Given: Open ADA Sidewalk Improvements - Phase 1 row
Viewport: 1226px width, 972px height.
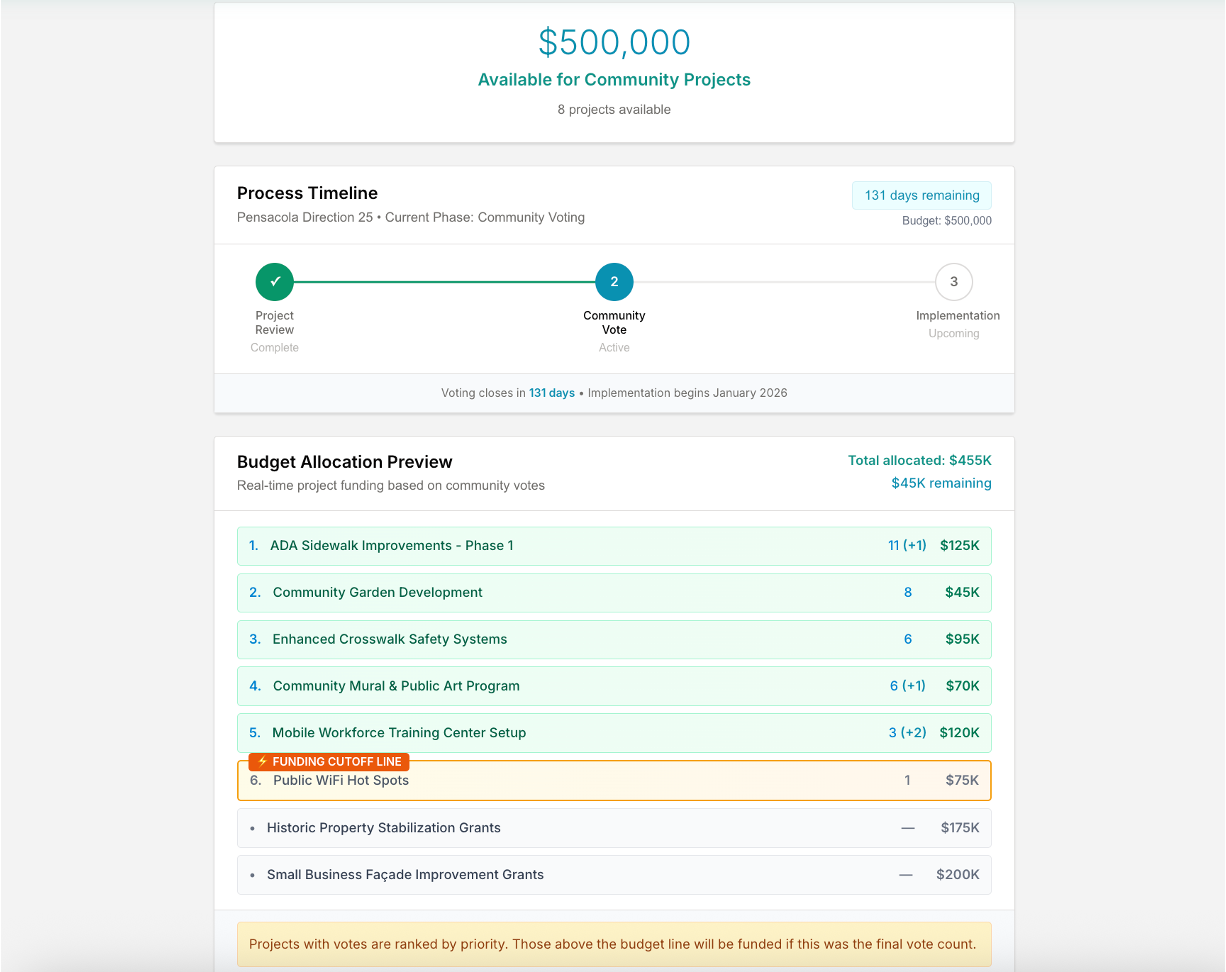Looking at the screenshot, I should [x=391, y=546].
